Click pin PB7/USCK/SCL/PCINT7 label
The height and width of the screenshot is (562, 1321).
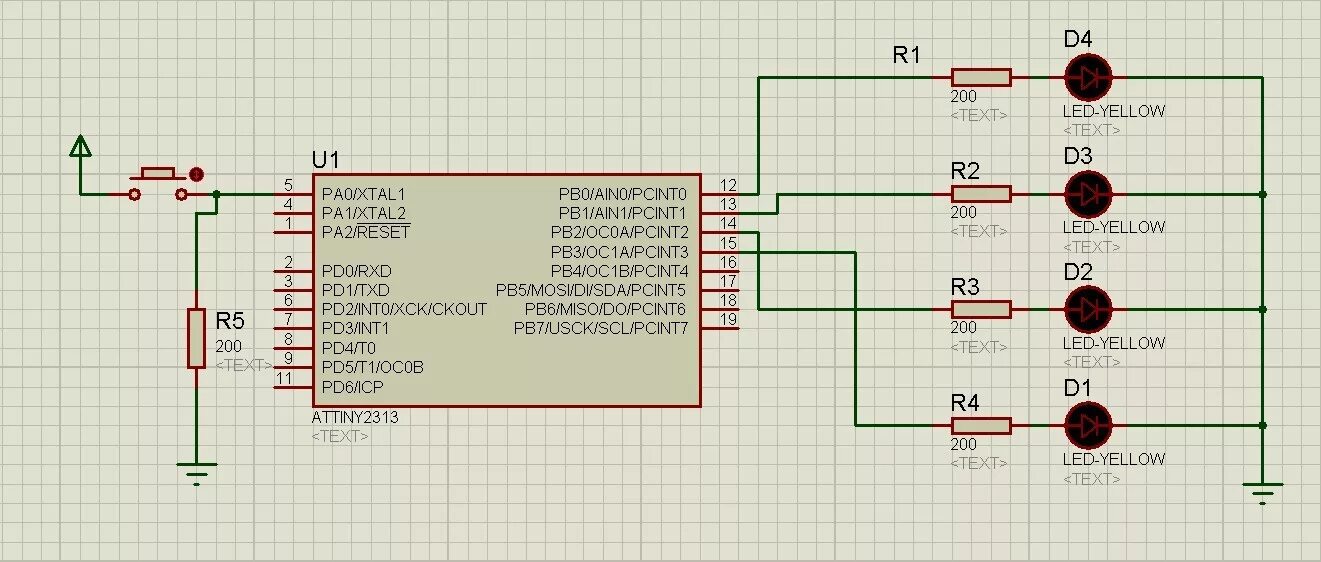click(601, 328)
